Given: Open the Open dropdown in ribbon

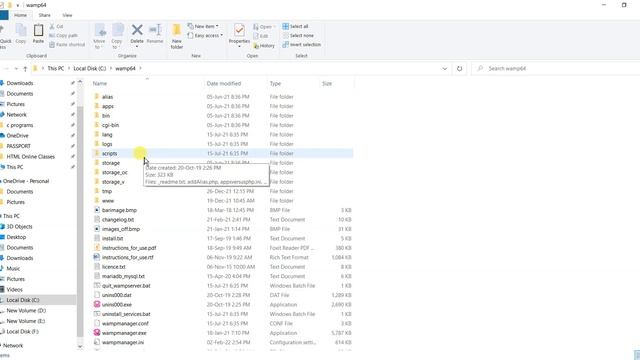Looking at the screenshot, I should tap(263, 27).
